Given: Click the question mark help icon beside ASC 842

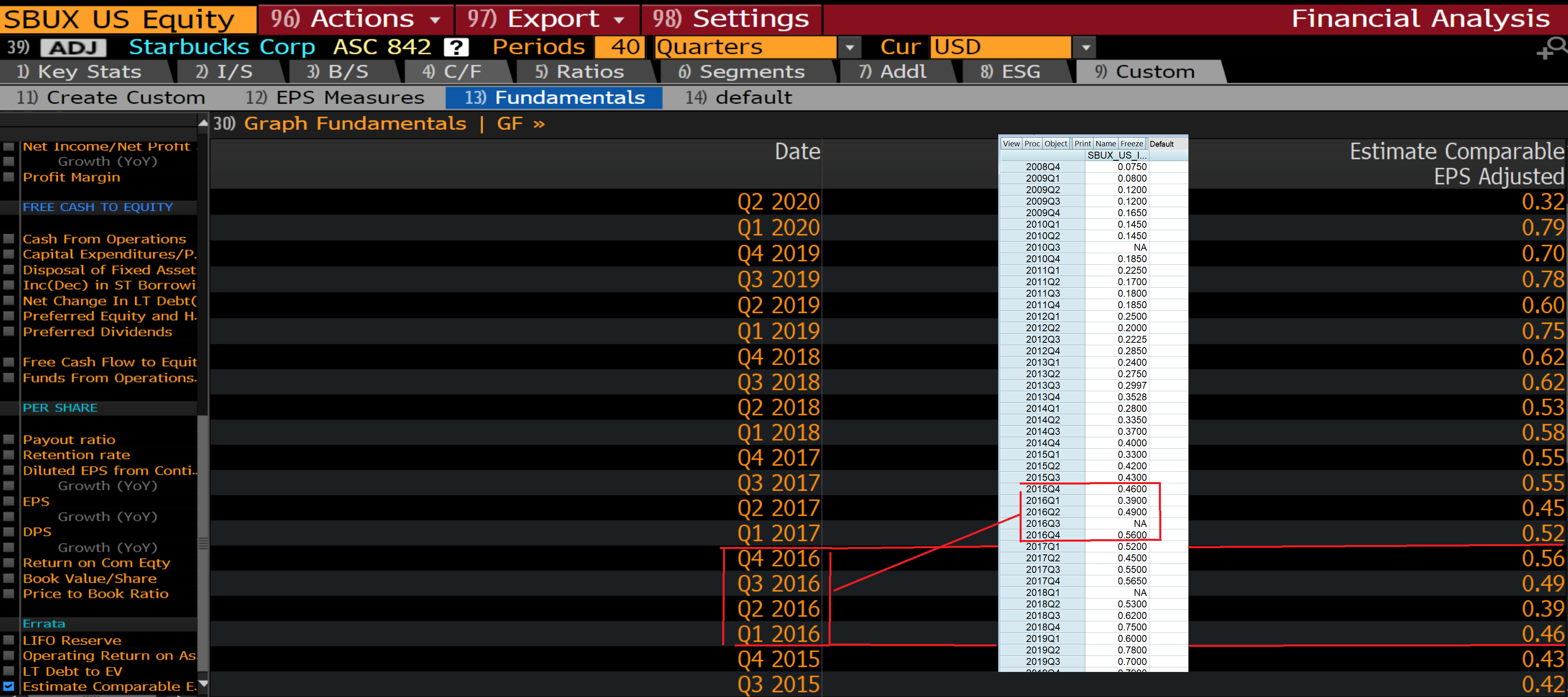Looking at the screenshot, I should (456, 47).
